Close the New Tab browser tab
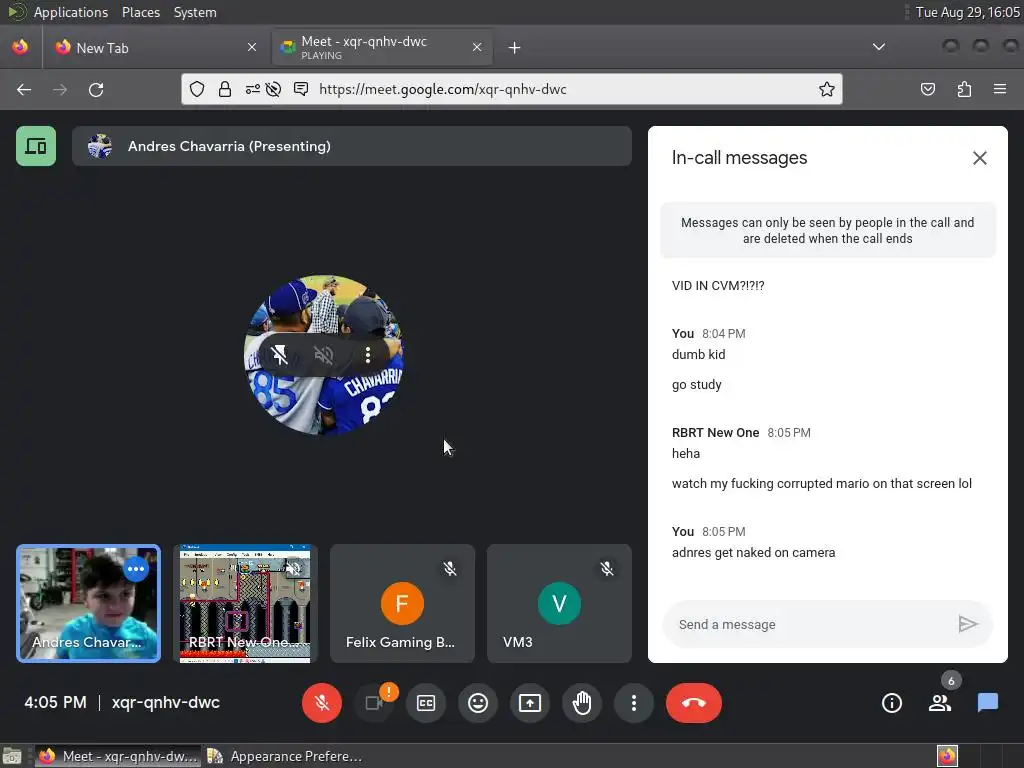Image resolution: width=1024 pixels, height=768 pixels. (252, 47)
